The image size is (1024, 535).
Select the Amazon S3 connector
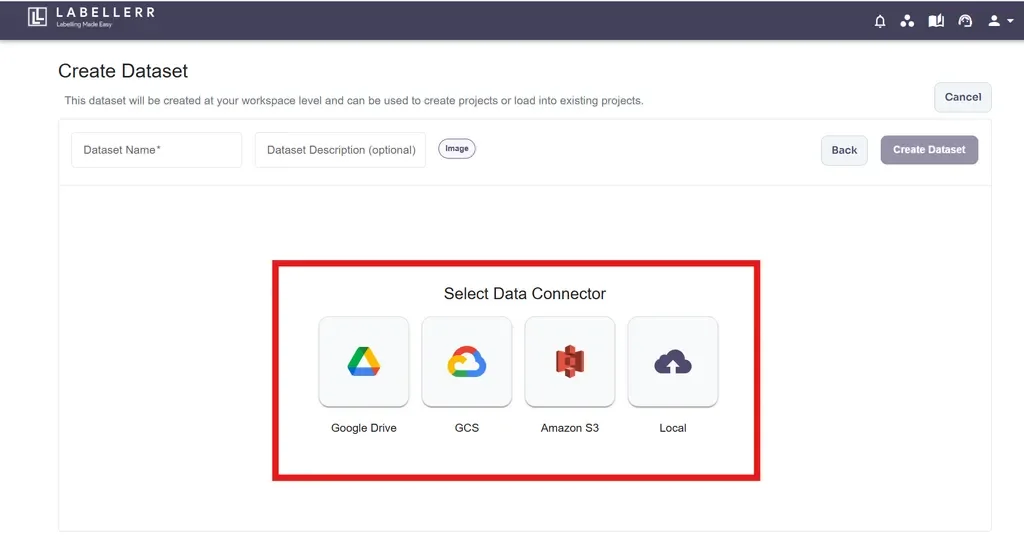[x=569, y=362]
